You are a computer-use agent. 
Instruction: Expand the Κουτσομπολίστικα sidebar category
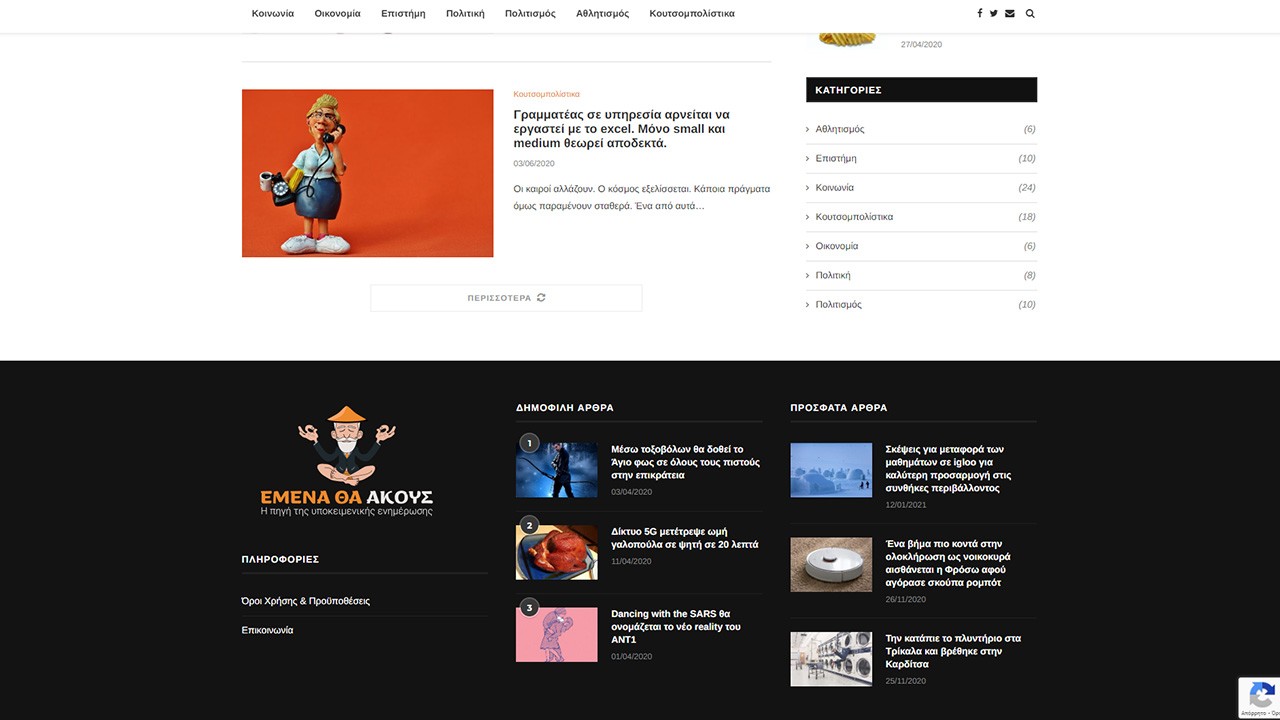(x=854, y=217)
